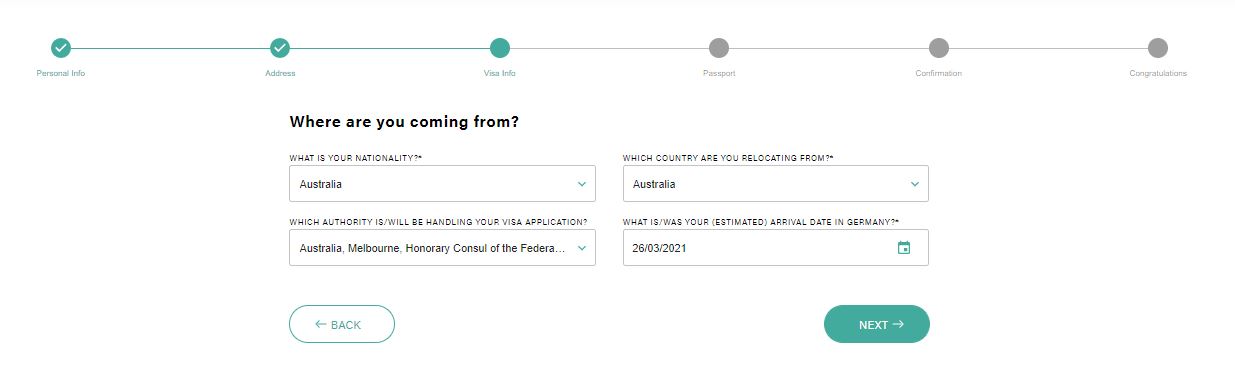
Task: Click the BACK button
Action: [x=342, y=324]
